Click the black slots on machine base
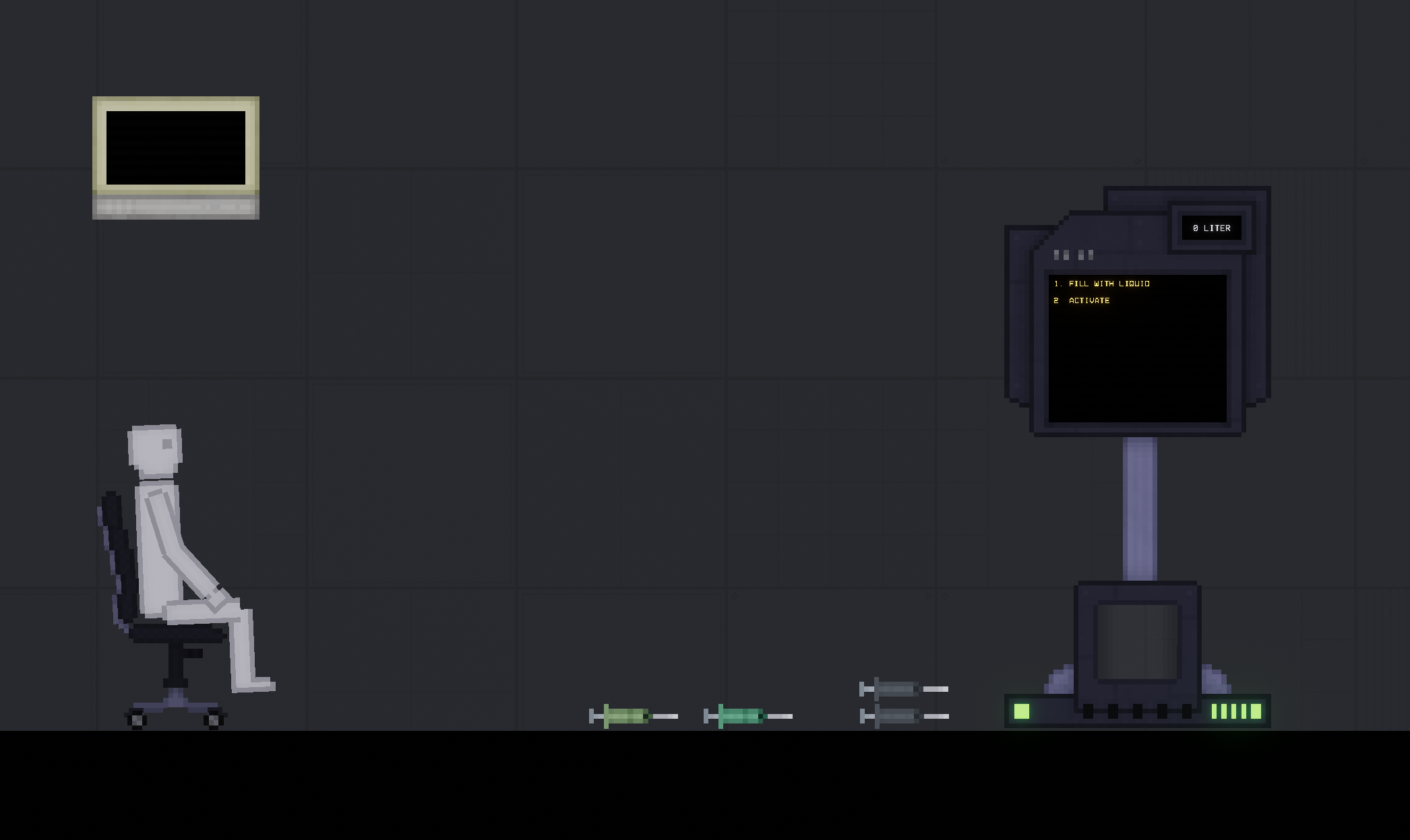Viewport: 1410px width, 840px height. (x=1137, y=711)
